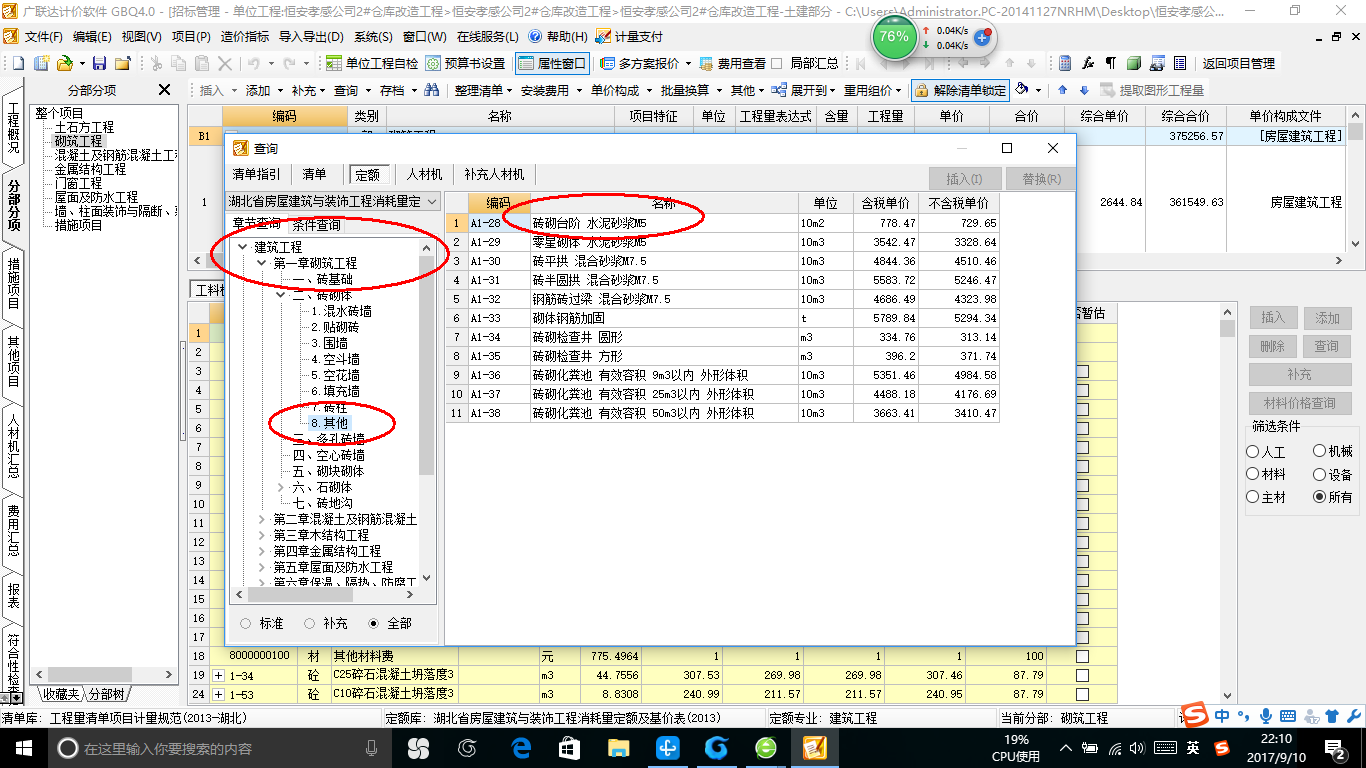Open Windows Start menu
Screen dimensions: 1366x768
click(x=23, y=748)
